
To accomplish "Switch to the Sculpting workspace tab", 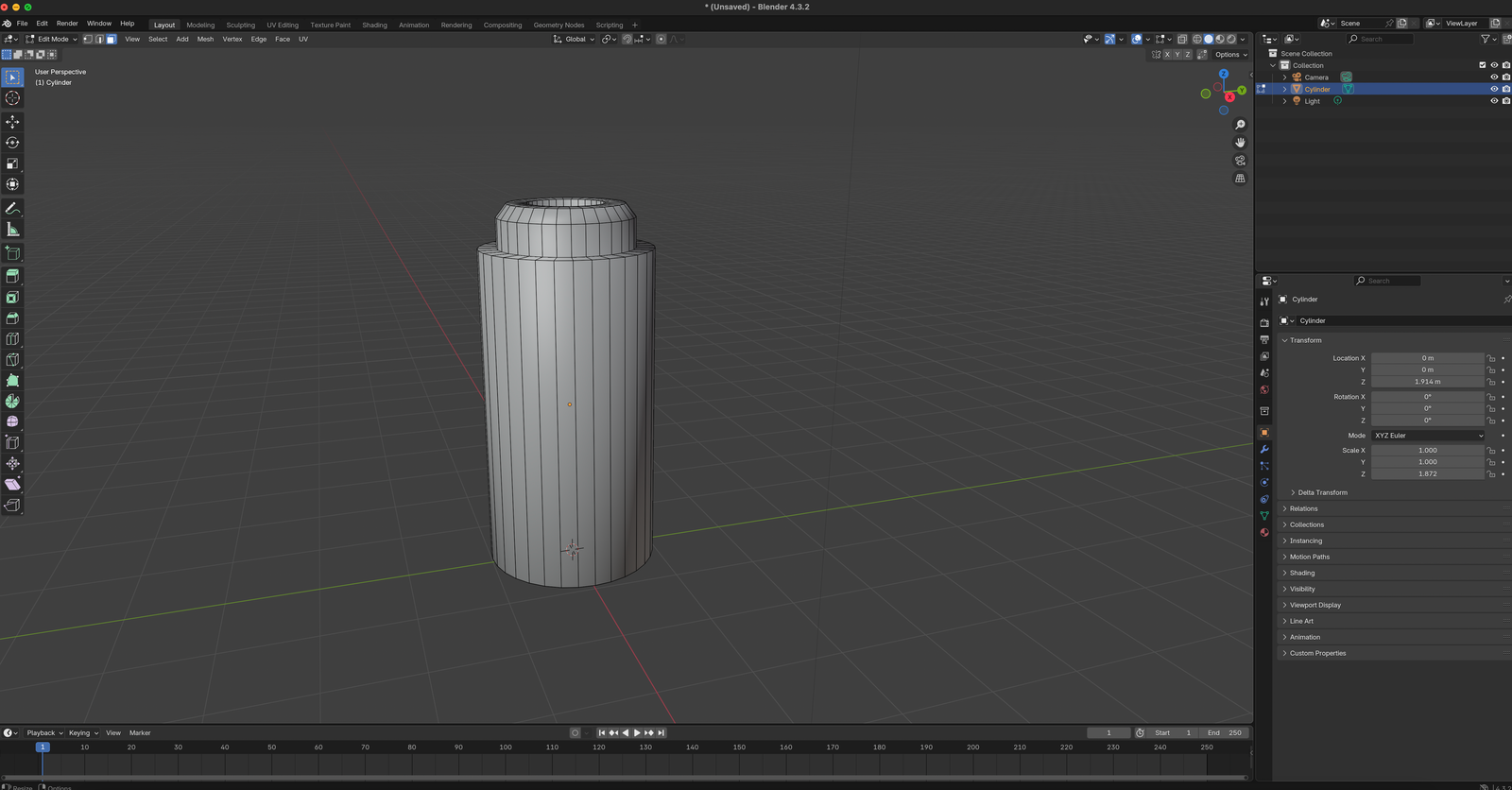I will click(x=240, y=26).
